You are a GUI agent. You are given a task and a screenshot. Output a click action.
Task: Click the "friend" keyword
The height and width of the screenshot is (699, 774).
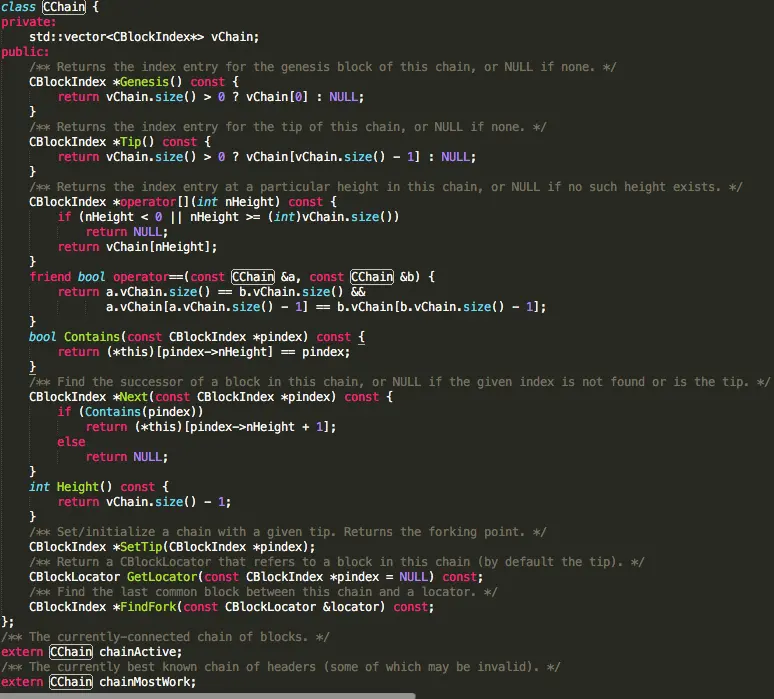(x=50, y=277)
